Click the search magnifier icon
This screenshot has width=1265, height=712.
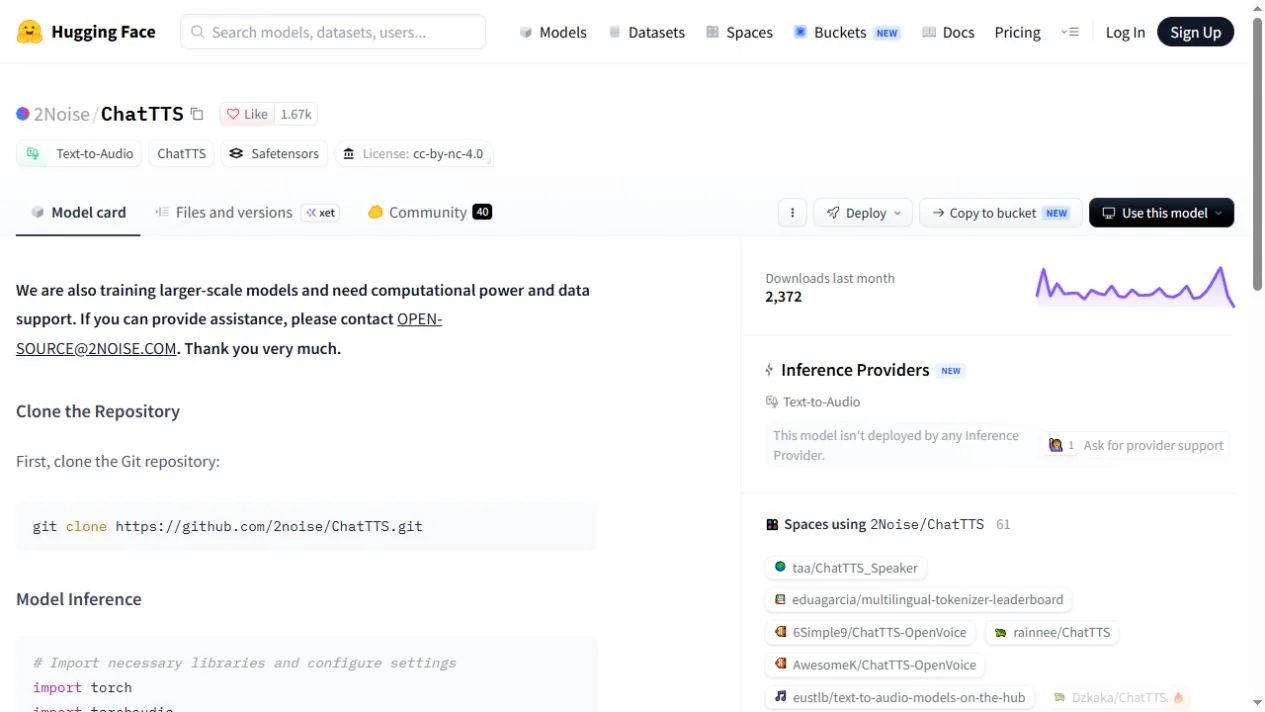(x=198, y=32)
